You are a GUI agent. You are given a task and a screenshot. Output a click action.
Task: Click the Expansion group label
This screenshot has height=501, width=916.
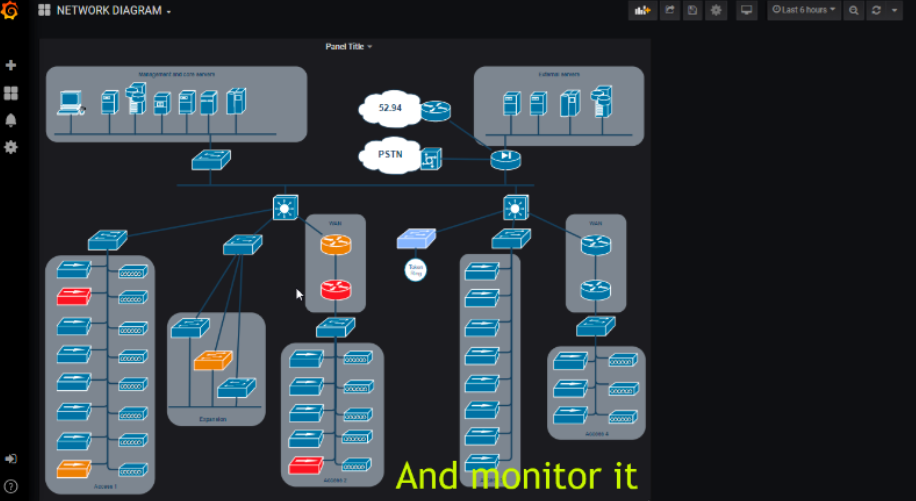tap(213, 419)
